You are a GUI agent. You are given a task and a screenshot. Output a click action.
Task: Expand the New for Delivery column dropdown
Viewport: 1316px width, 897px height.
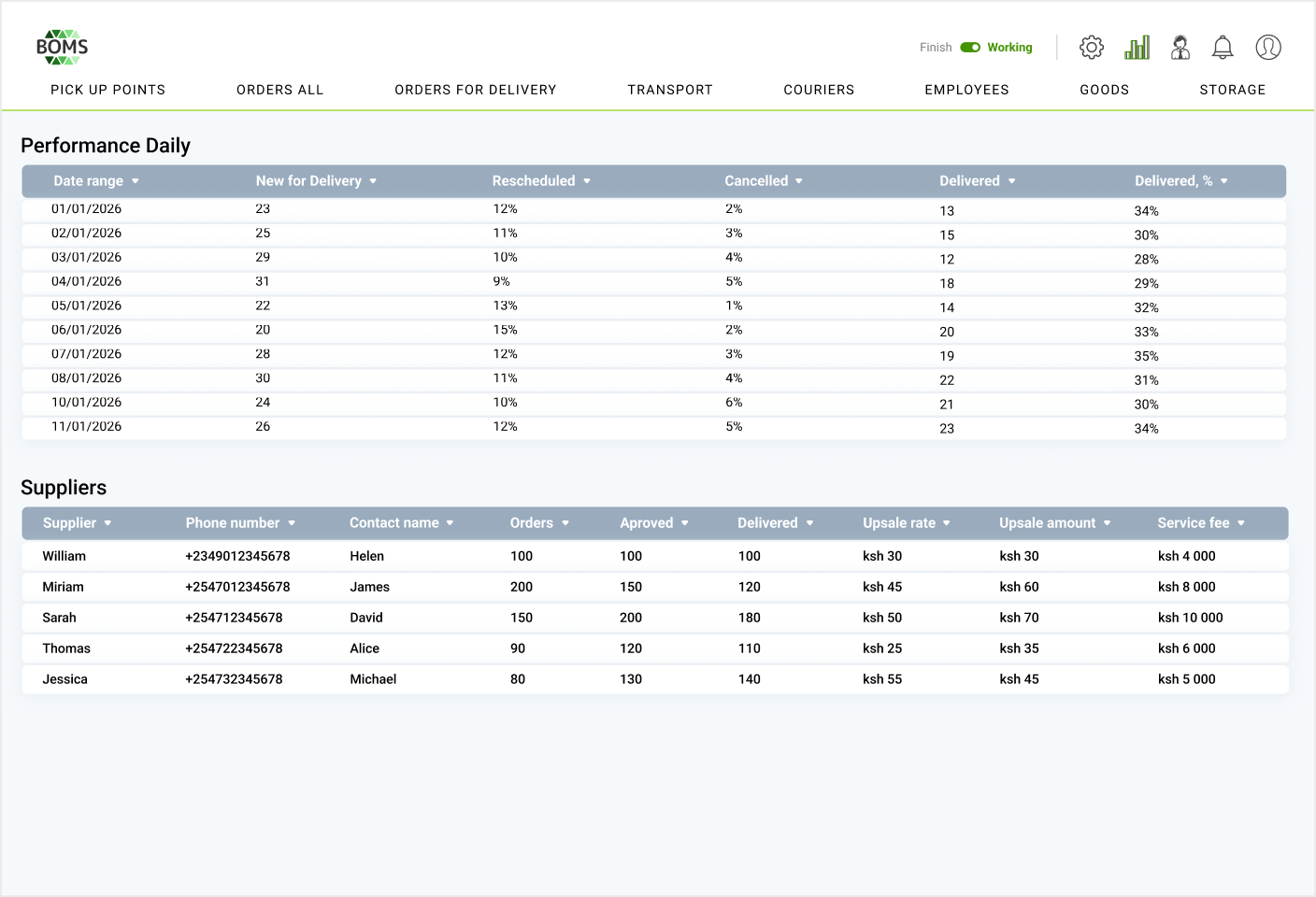click(x=373, y=181)
